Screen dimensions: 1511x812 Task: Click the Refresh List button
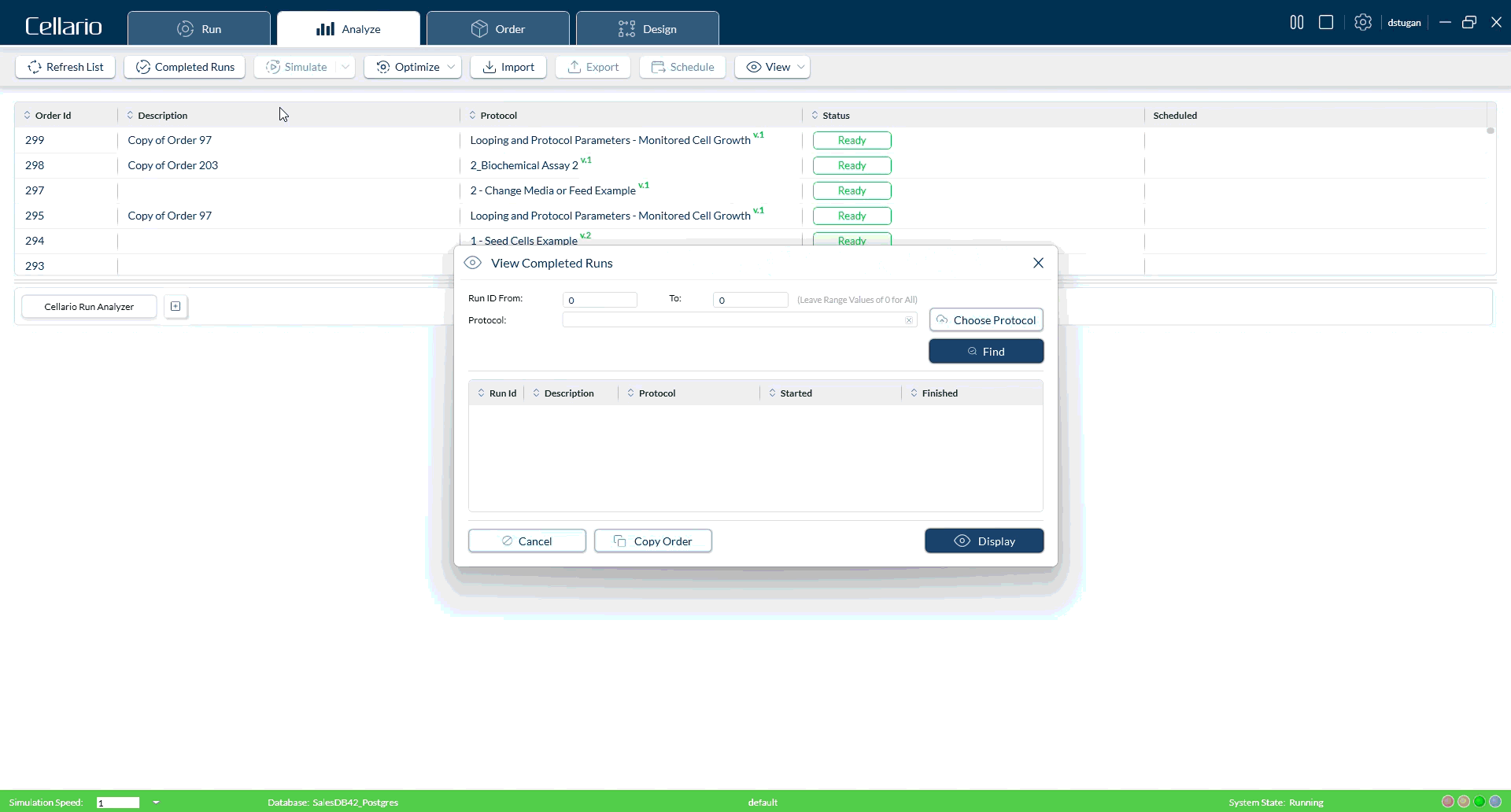point(65,67)
